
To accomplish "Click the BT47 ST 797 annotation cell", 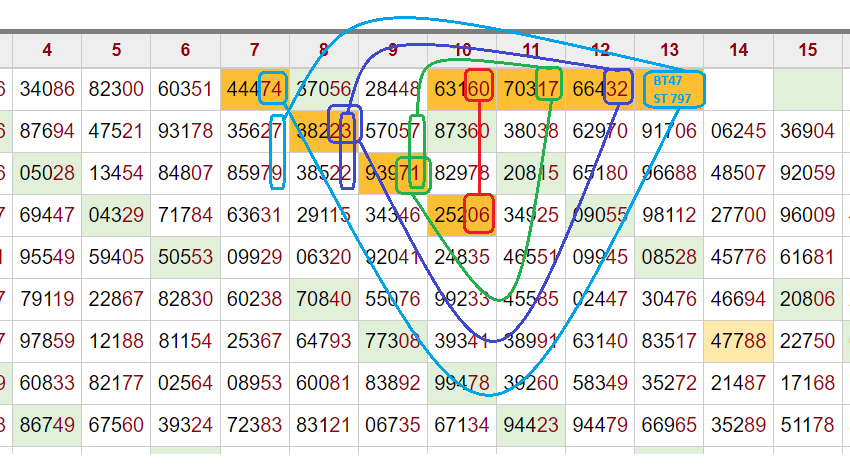I will click(x=669, y=89).
